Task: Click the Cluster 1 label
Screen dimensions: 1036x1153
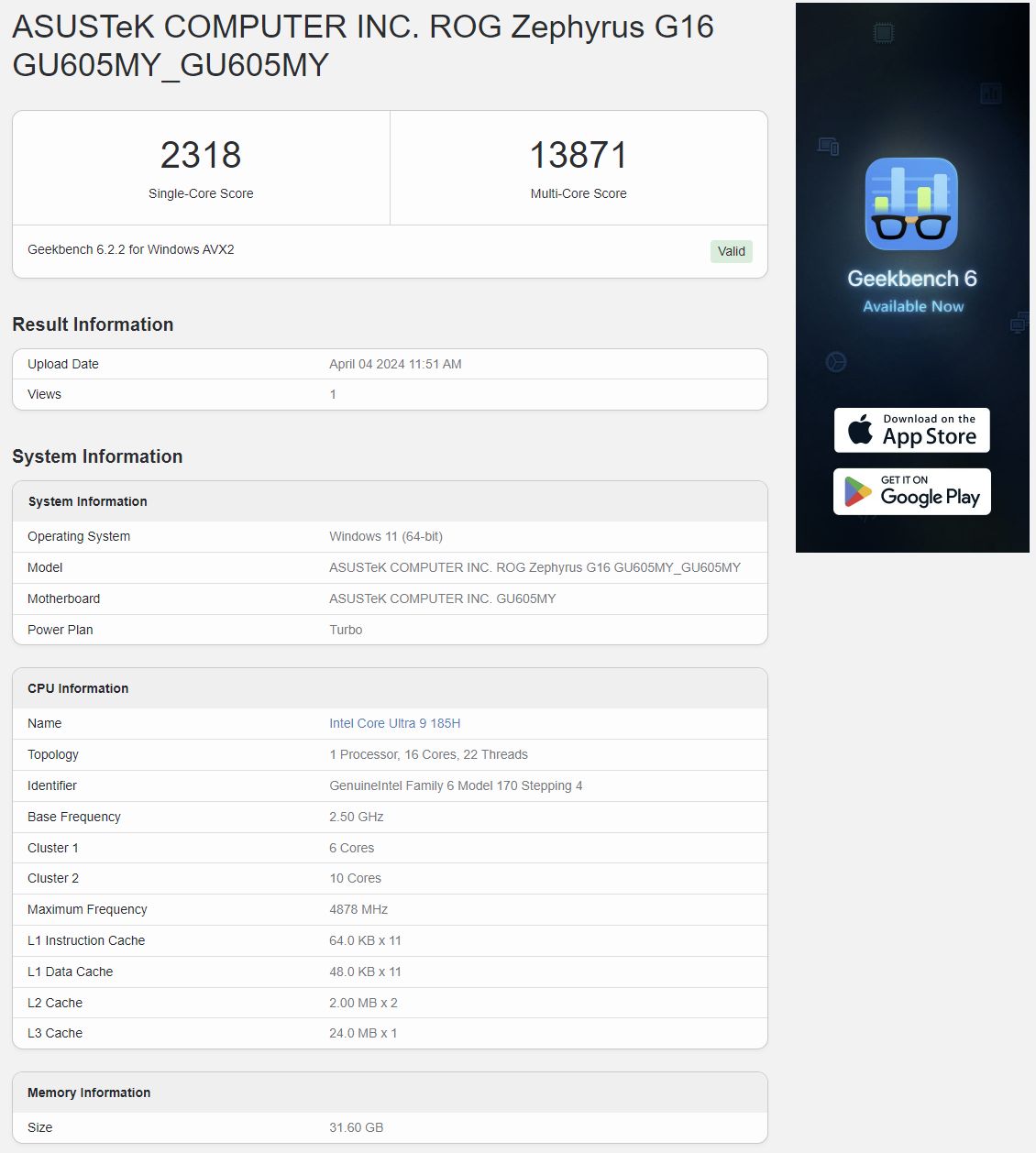Action: click(53, 848)
